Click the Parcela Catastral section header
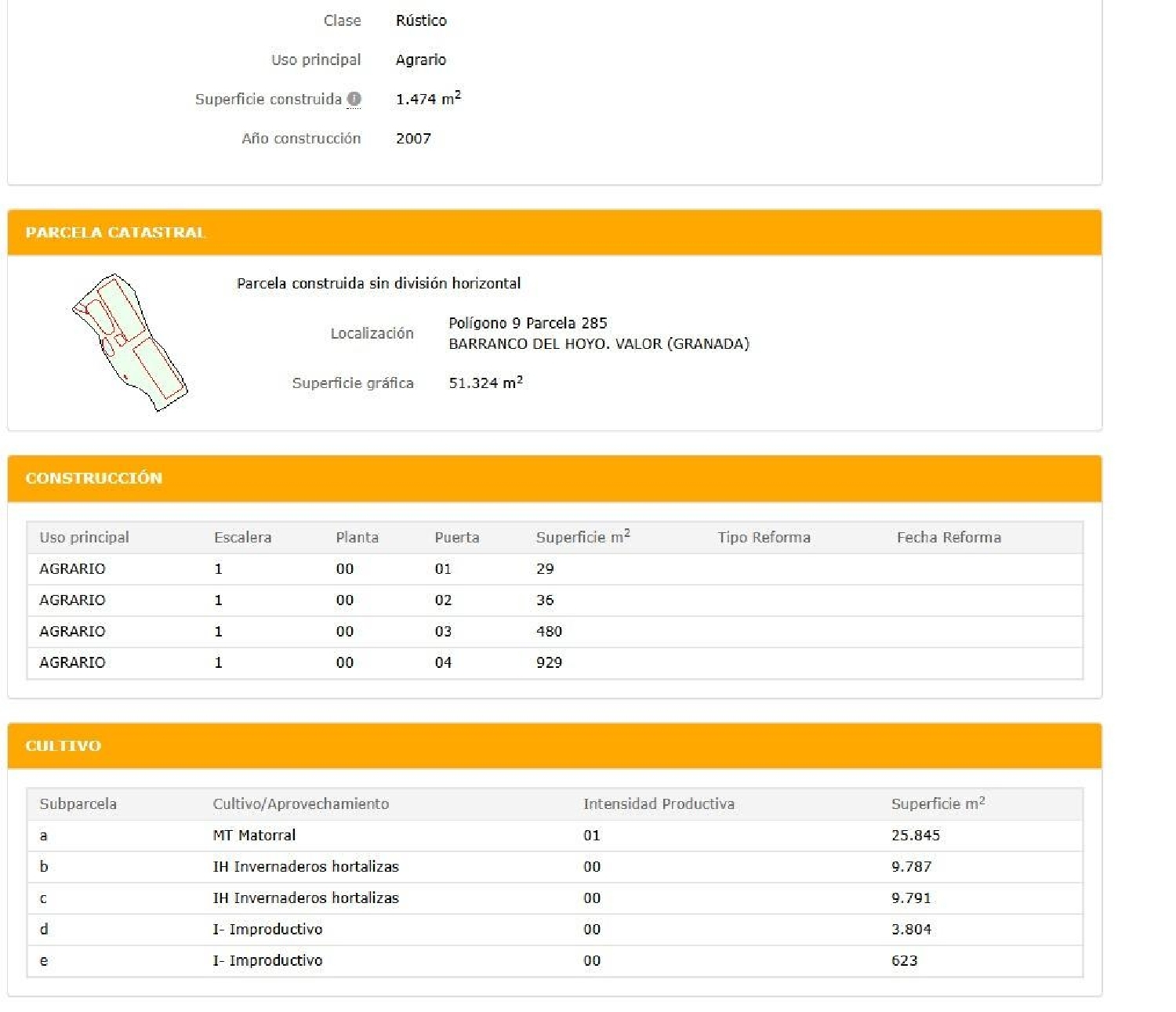The width and height of the screenshot is (1176, 1012). click(116, 232)
